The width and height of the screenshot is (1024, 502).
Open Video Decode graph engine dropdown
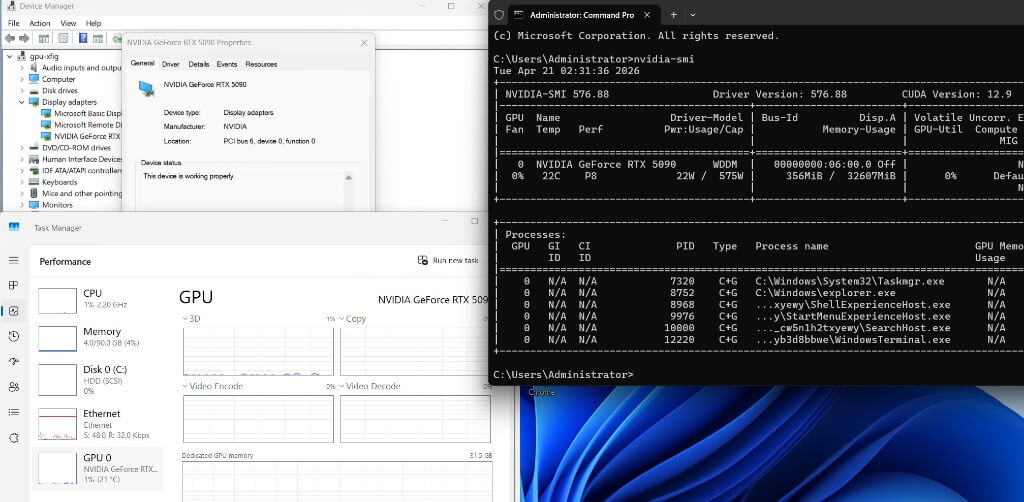coord(342,386)
